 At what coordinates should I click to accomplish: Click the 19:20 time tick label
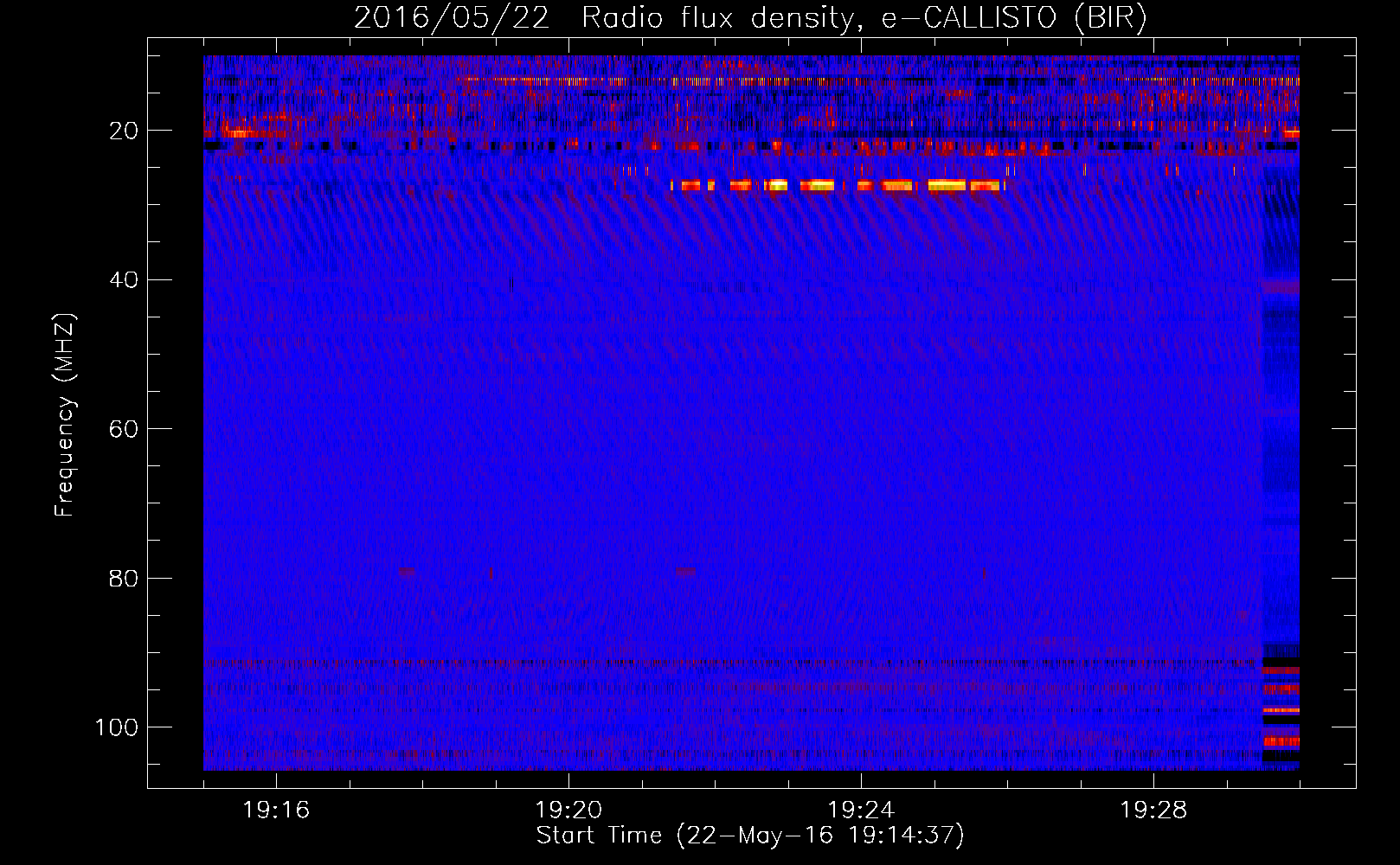tap(568, 811)
